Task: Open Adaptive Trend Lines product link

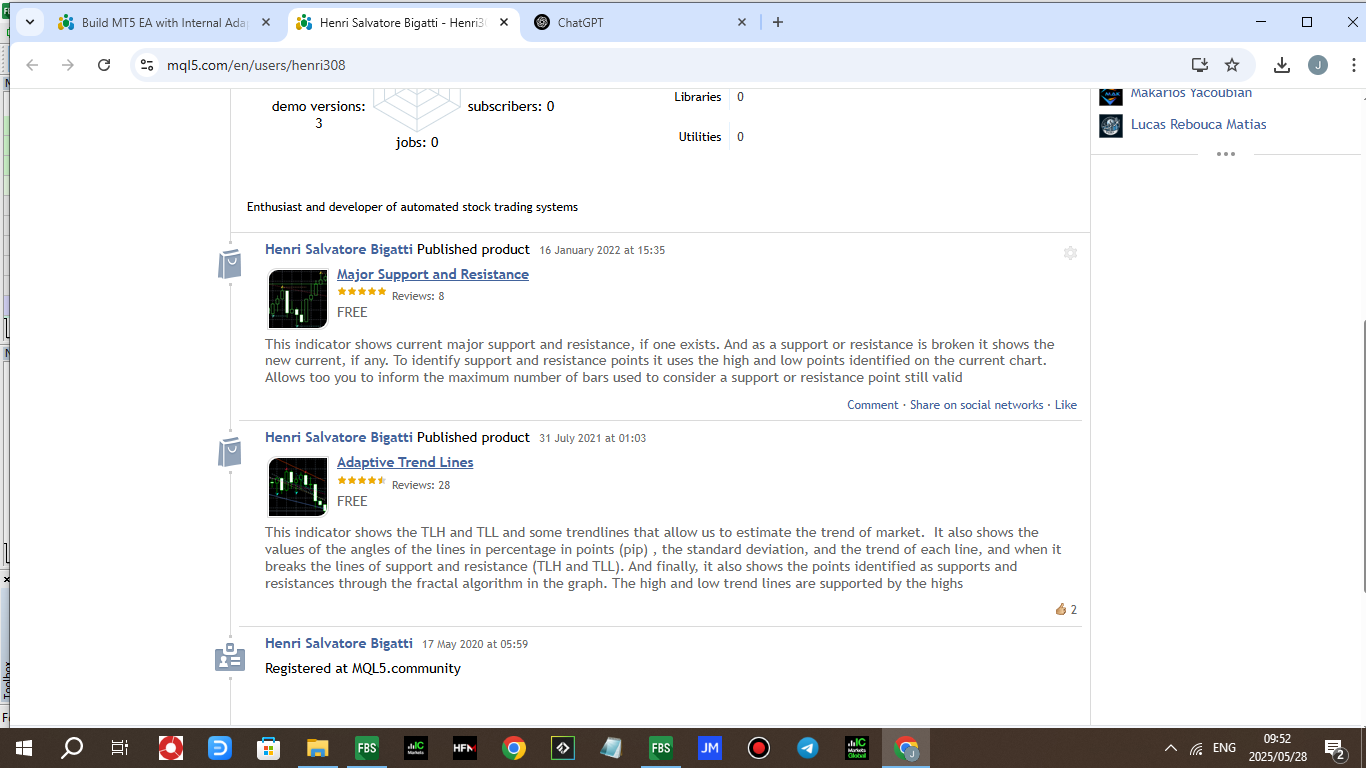Action: point(405,462)
